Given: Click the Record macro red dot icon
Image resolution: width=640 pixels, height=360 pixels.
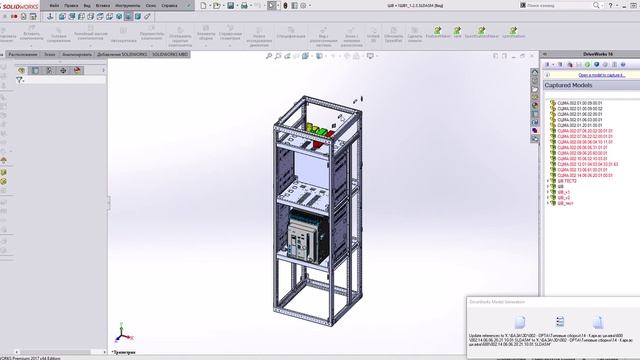Looking at the screenshot, I should [14, 17].
